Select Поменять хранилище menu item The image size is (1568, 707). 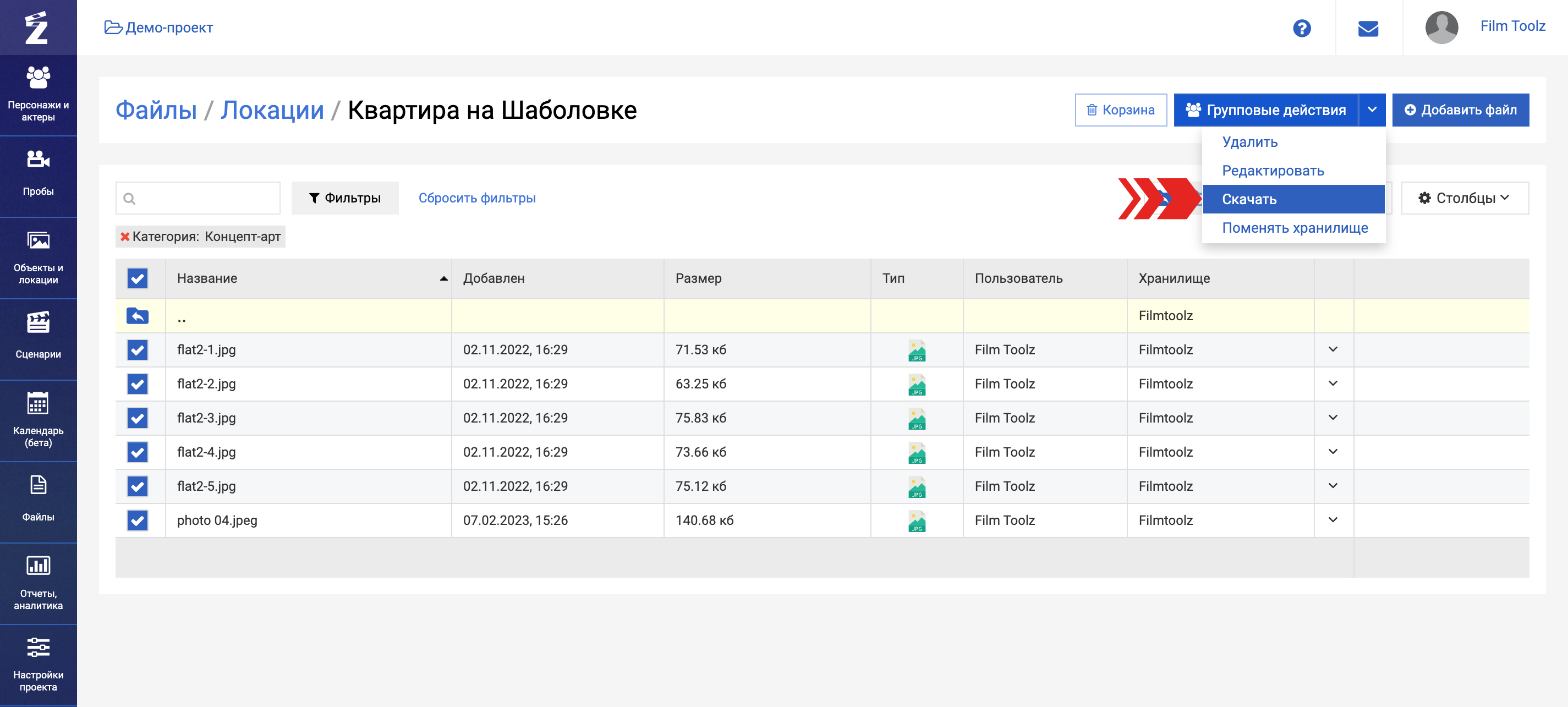coord(1294,228)
